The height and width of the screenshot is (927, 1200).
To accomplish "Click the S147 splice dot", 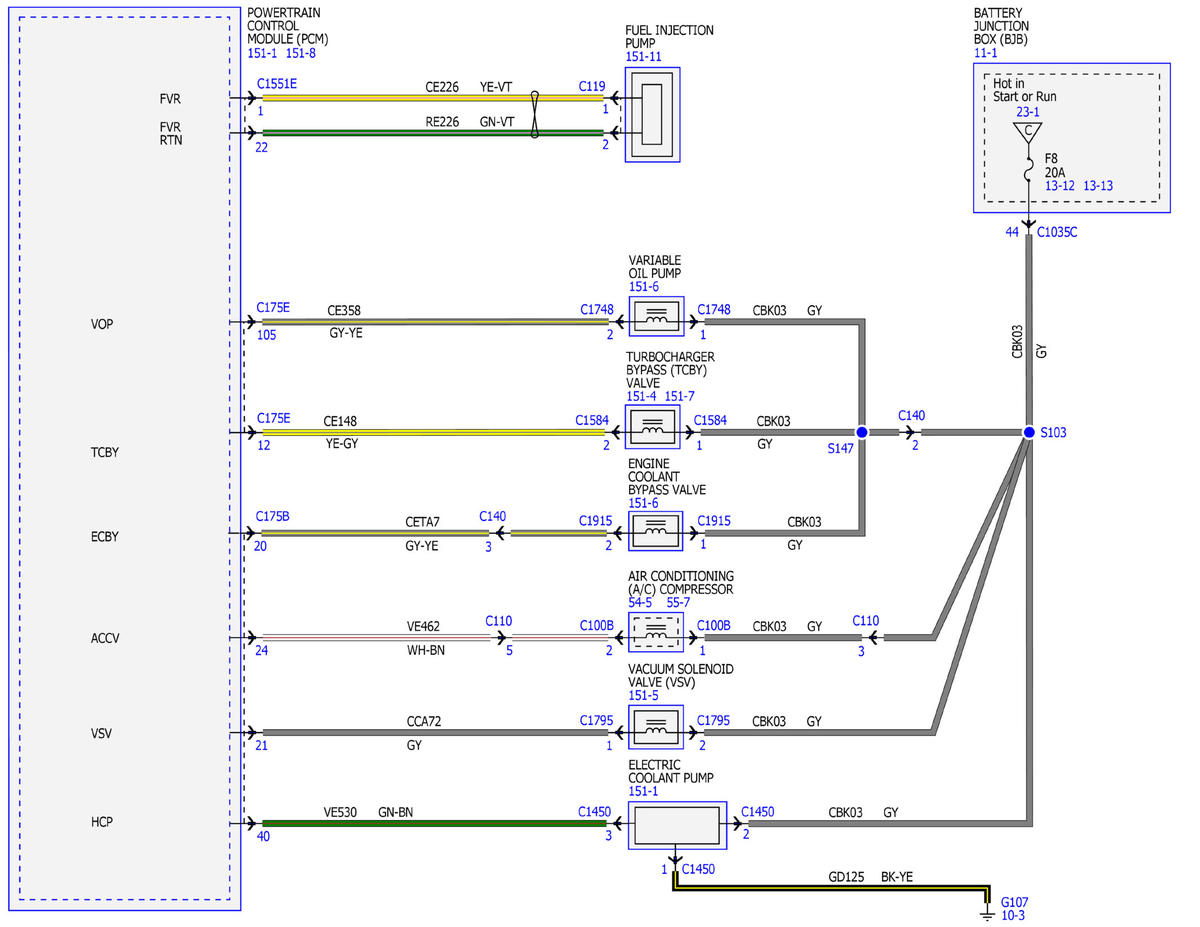I will 862,432.
